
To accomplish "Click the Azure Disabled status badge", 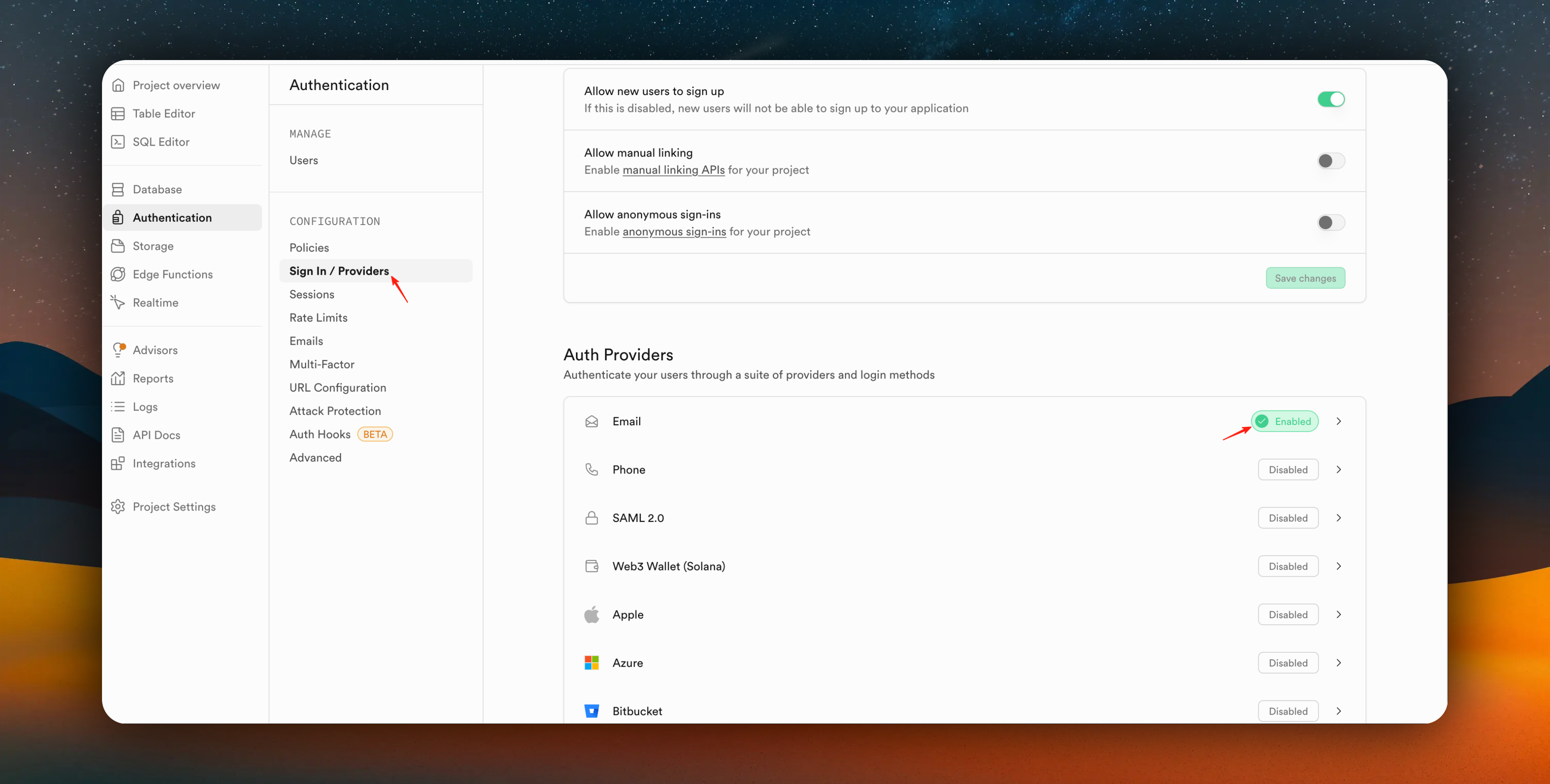I will [x=1288, y=663].
